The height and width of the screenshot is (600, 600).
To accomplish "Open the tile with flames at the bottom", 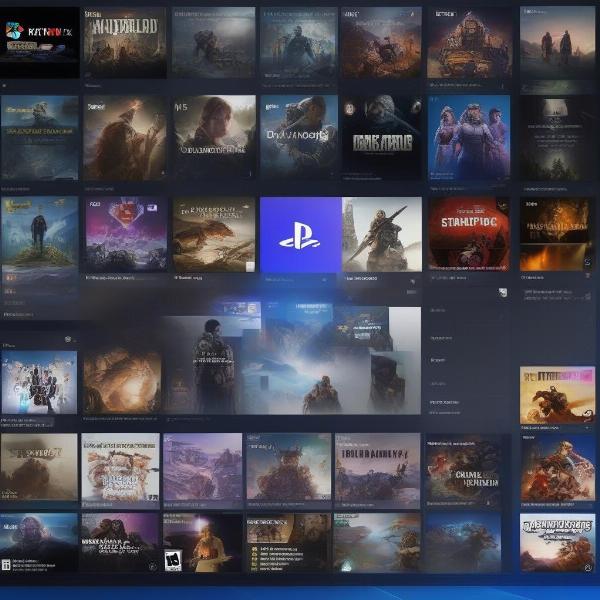I will (557, 234).
